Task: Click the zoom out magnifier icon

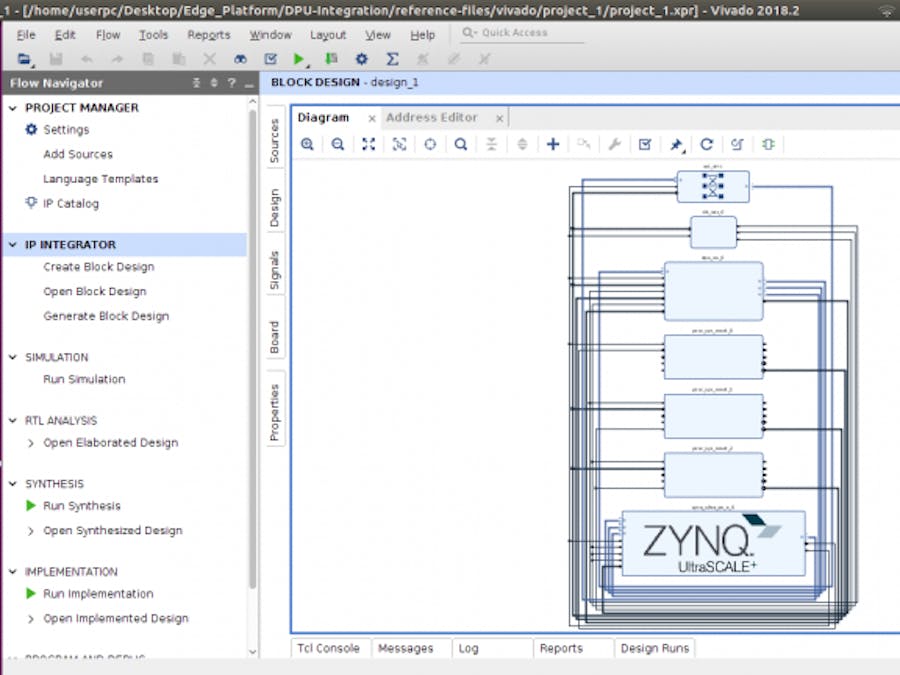Action: 338,144
